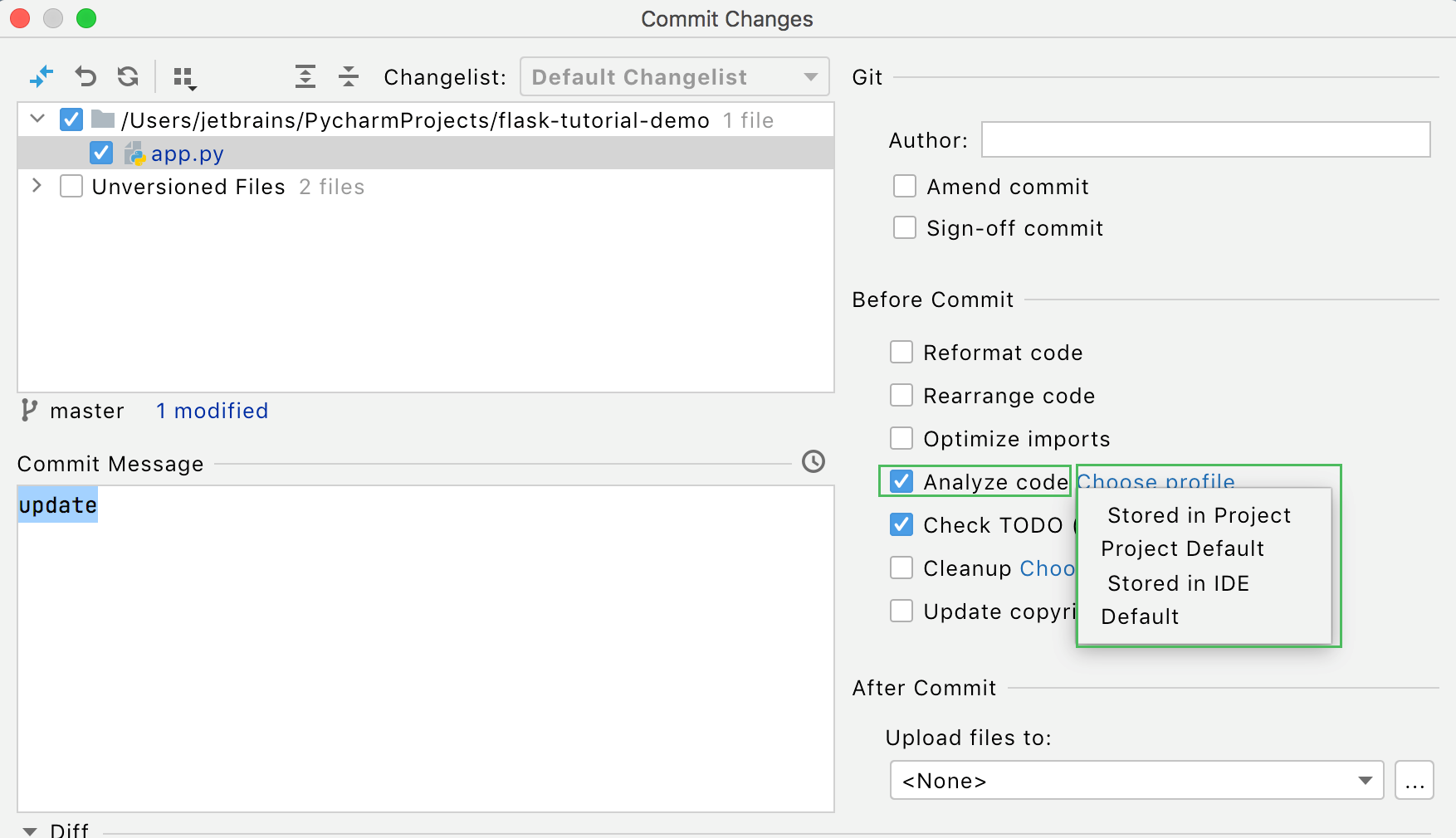This screenshot has width=1456, height=838.
Task: Select app.py in the changes tree
Action: tap(187, 153)
